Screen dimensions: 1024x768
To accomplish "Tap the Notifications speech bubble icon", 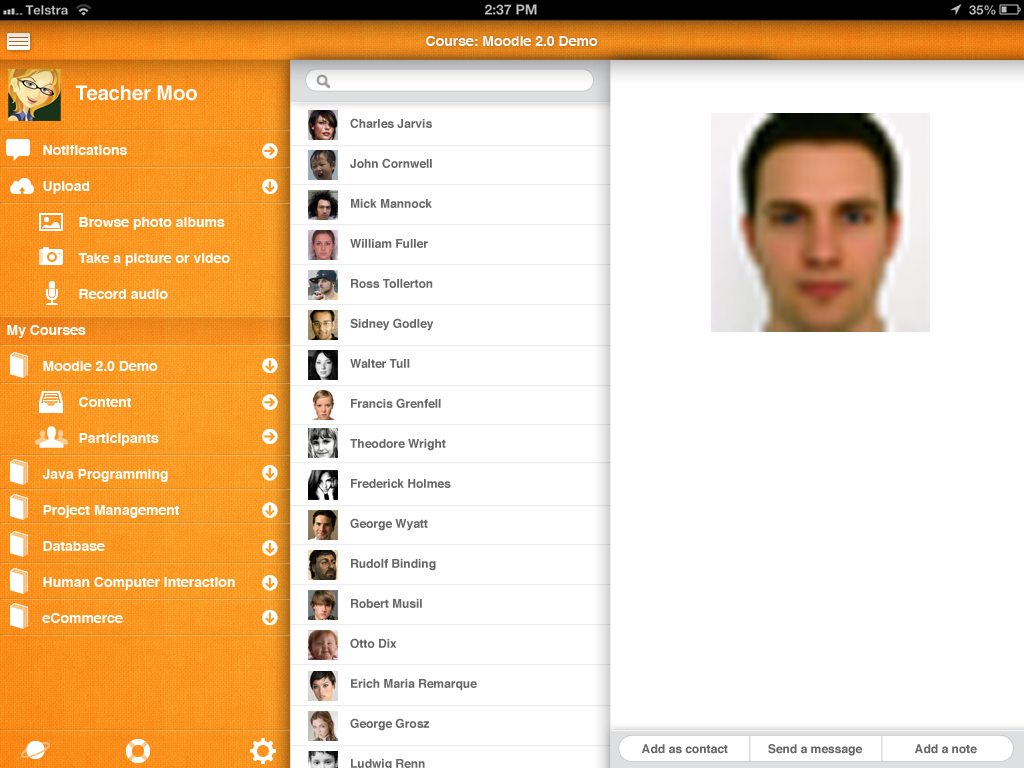I will coord(18,150).
